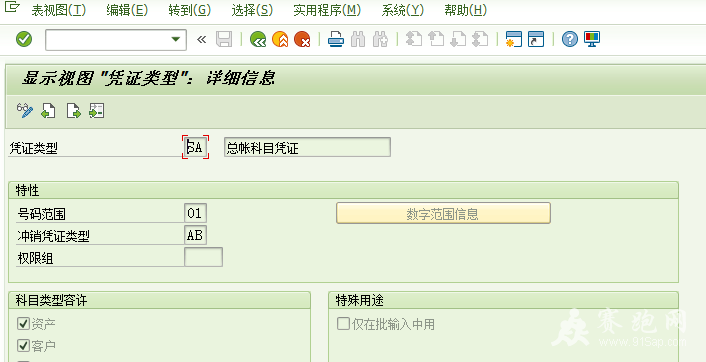Toggle the 资产 checkbox
The image size is (706, 362).
tap(23, 323)
